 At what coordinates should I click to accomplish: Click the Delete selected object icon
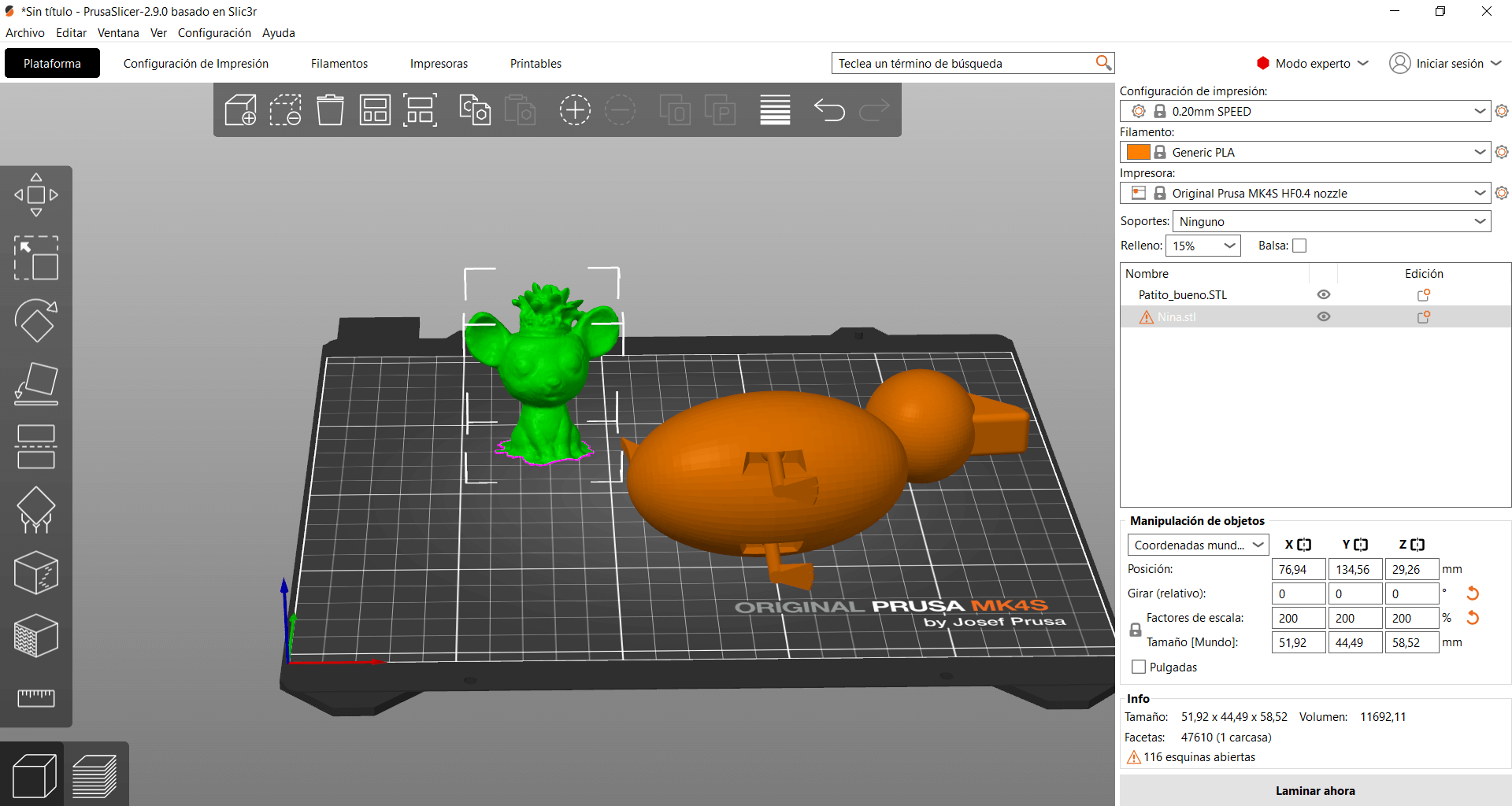tap(285, 110)
